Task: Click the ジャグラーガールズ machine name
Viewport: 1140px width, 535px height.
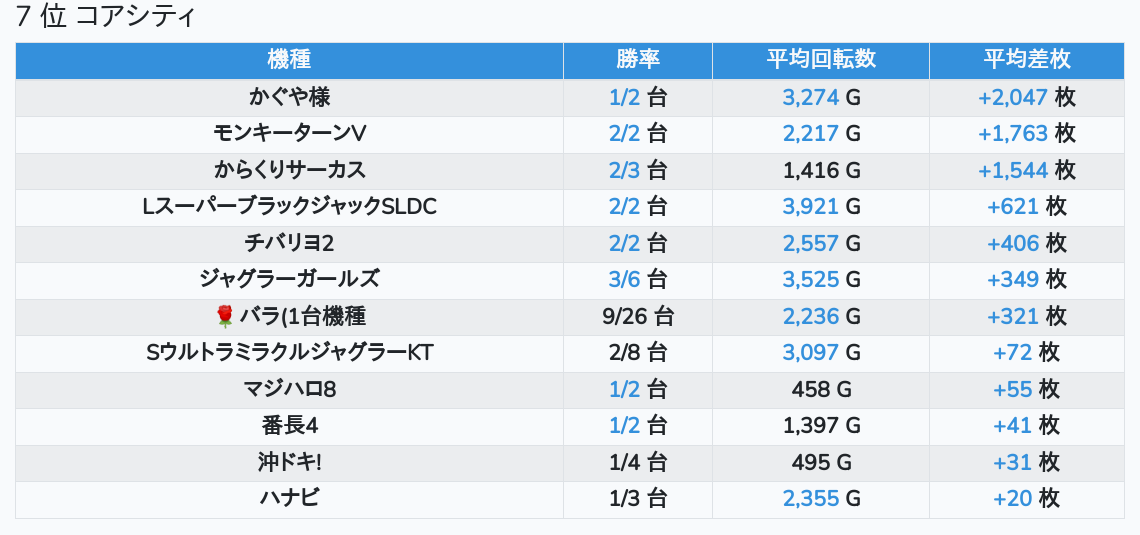Action: tap(289, 279)
